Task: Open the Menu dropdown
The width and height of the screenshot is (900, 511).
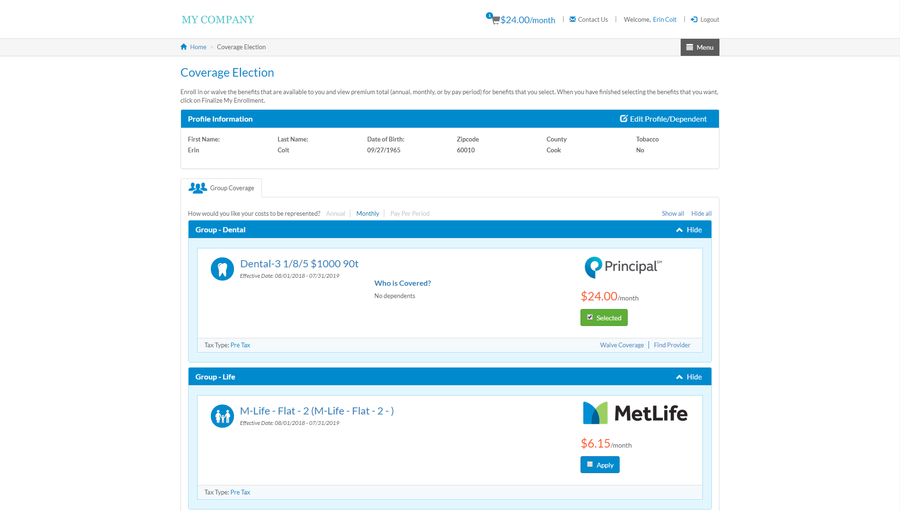Action: (699, 47)
